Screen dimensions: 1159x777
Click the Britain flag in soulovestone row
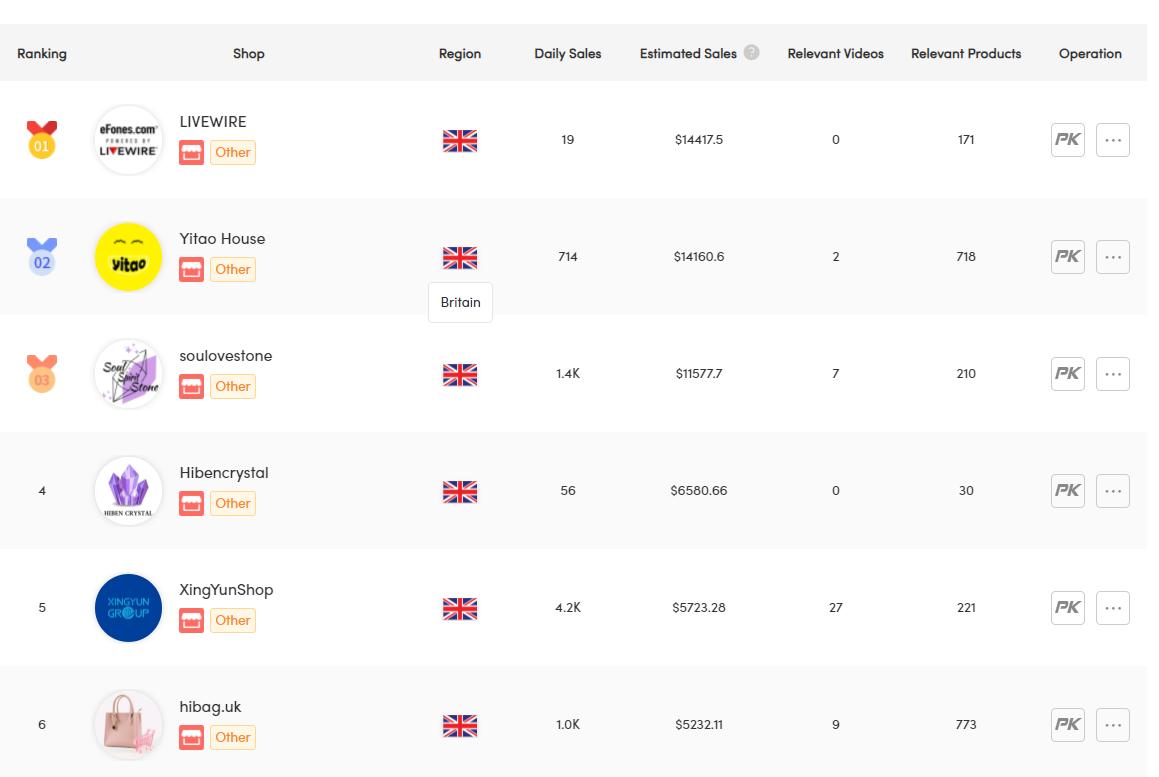pyautogui.click(x=460, y=375)
